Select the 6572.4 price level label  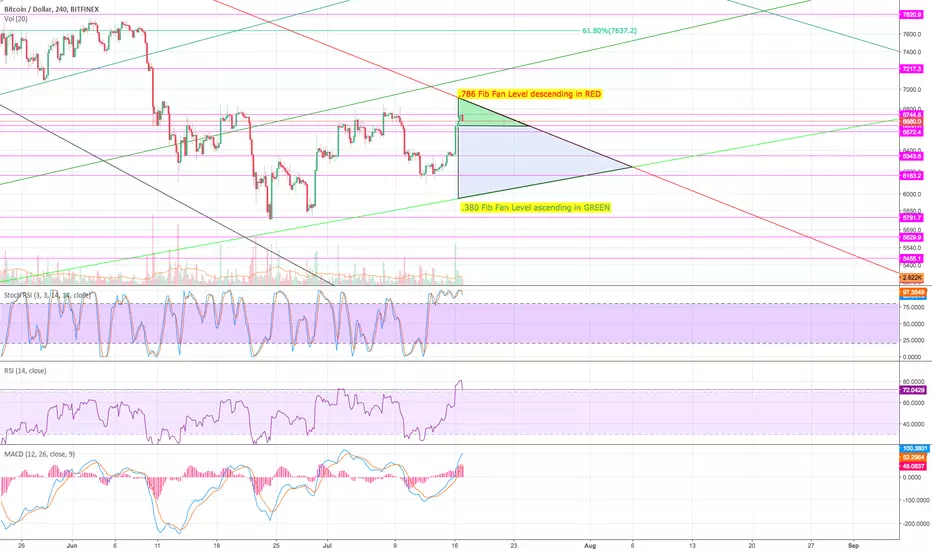[911, 132]
